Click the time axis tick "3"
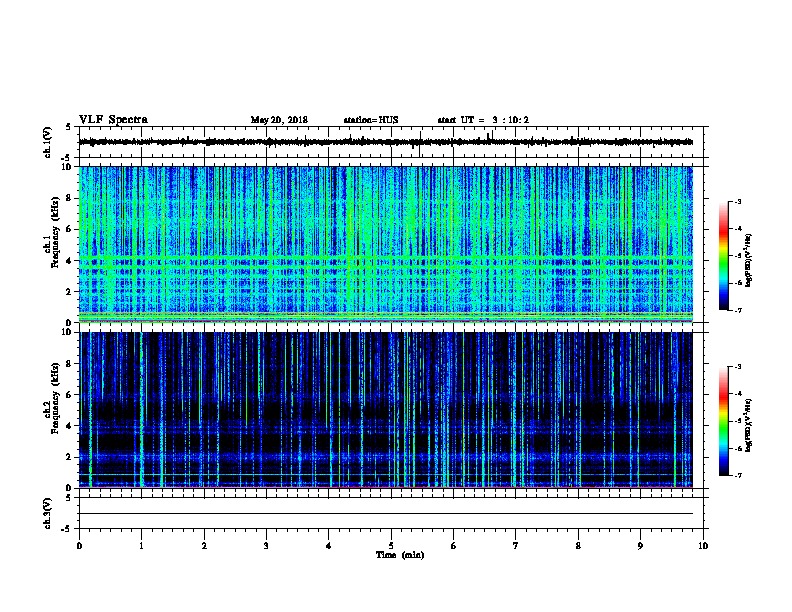This screenshot has height=612, width=792. (x=266, y=545)
